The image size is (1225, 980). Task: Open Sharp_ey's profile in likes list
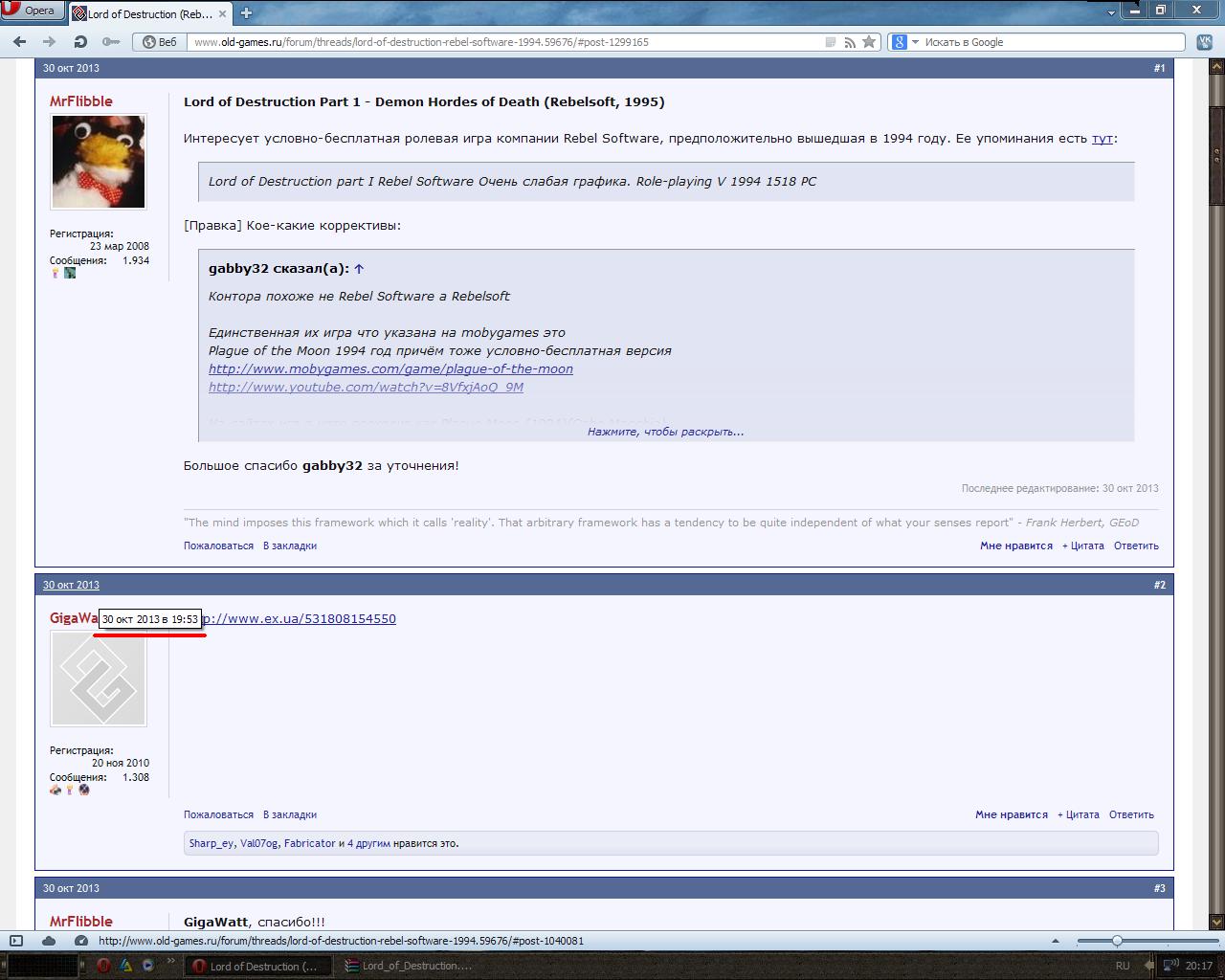point(212,843)
